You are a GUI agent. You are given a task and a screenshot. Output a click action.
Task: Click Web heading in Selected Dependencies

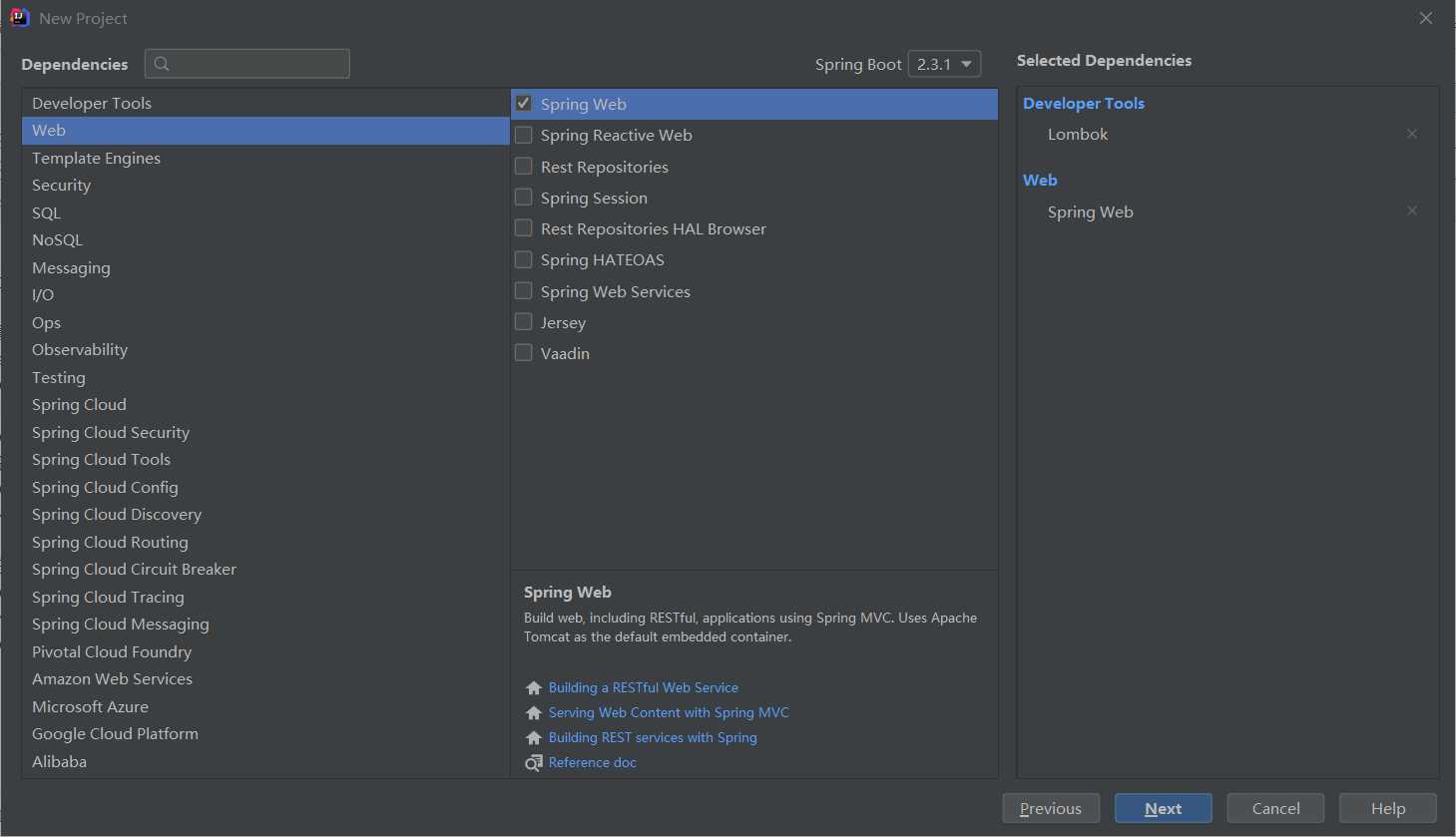pyautogui.click(x=1040, y=180)
